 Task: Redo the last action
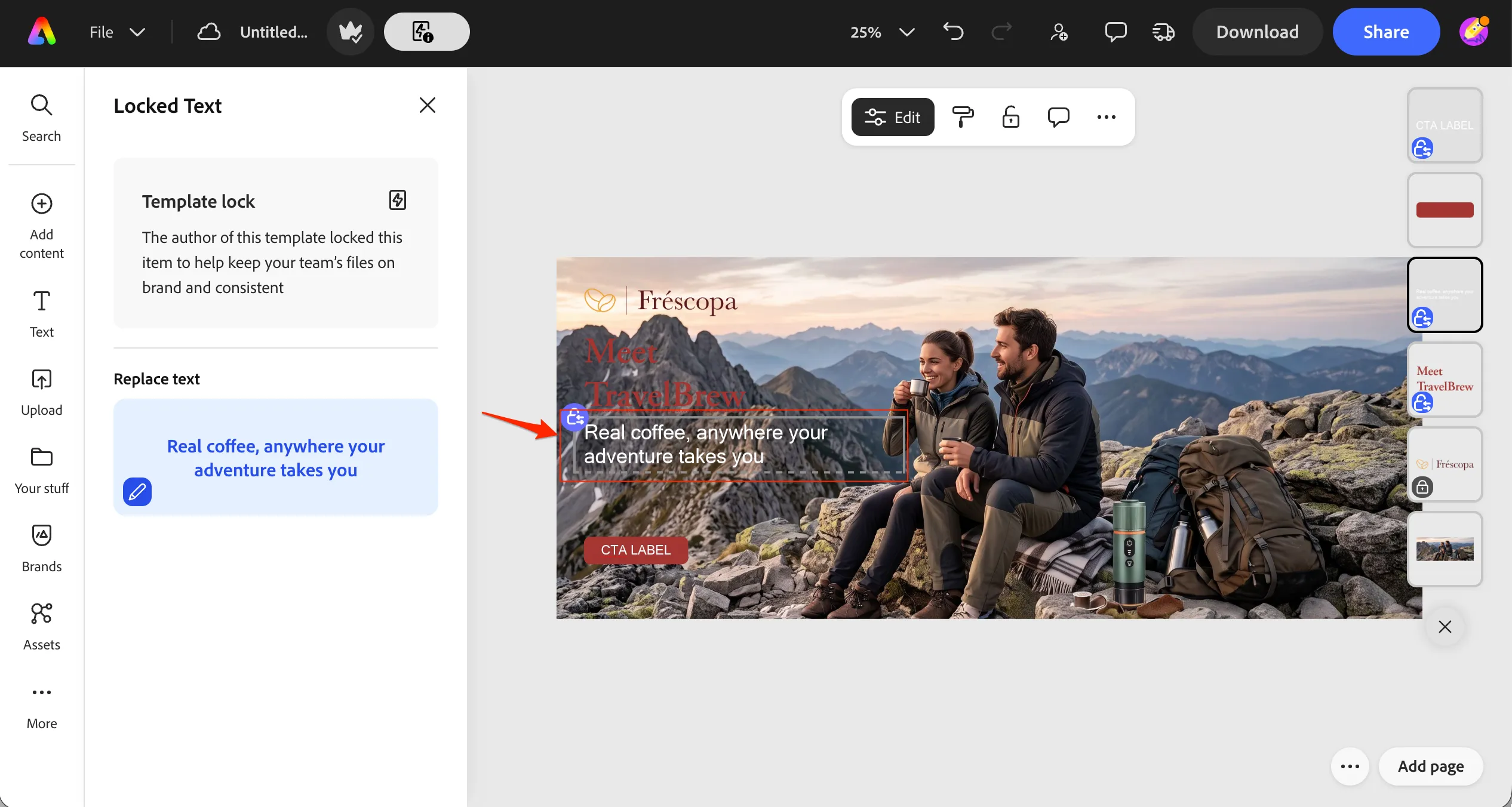point(1001,32)
